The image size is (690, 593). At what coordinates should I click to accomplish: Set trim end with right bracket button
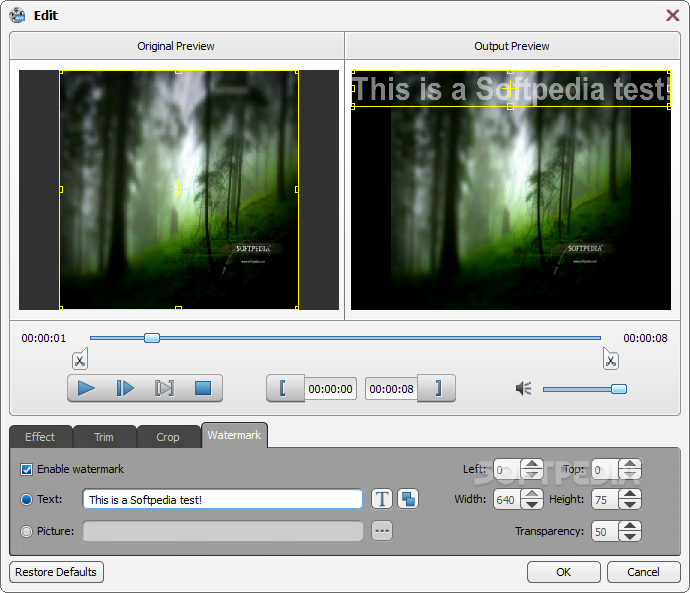click(437, 388)
